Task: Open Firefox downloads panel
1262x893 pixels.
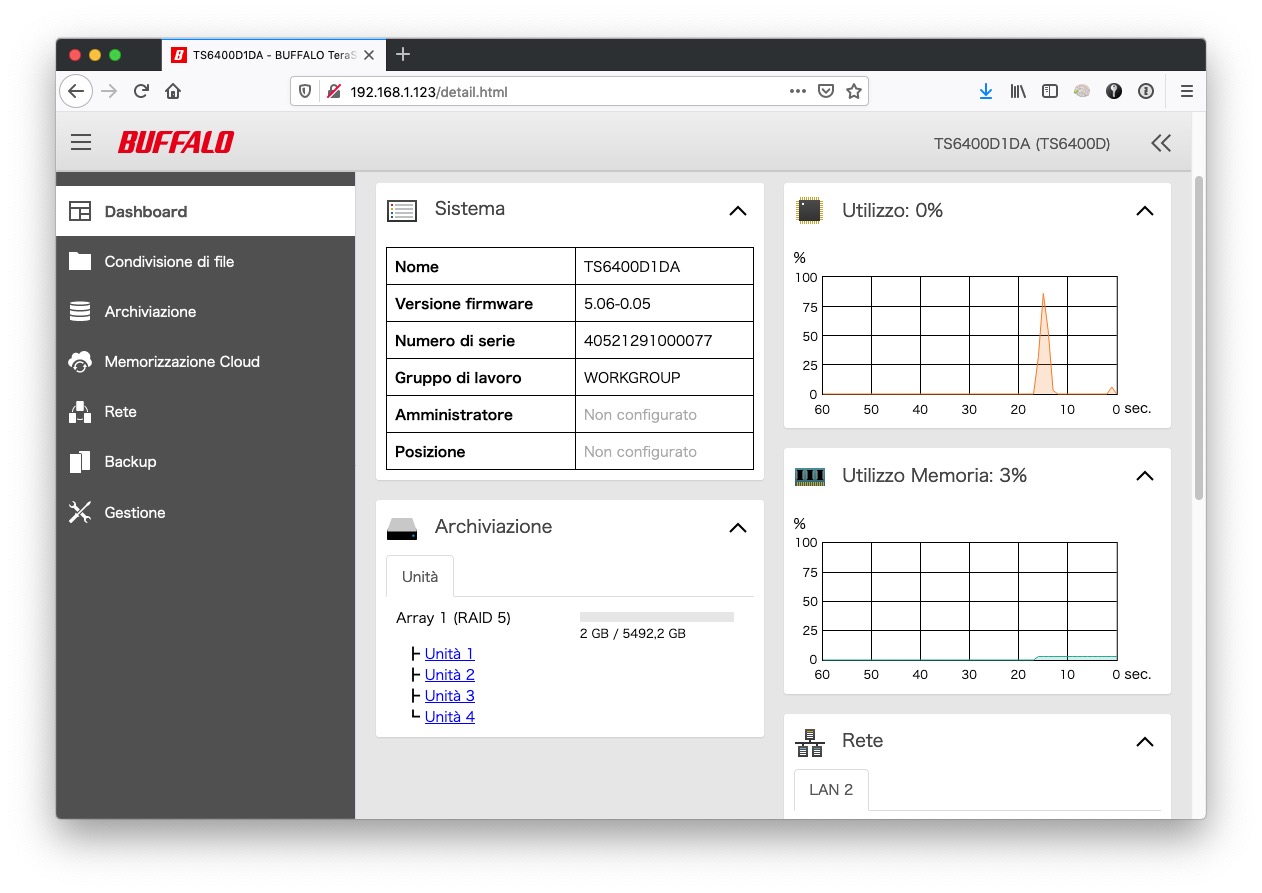Action: tap(985, 91)
